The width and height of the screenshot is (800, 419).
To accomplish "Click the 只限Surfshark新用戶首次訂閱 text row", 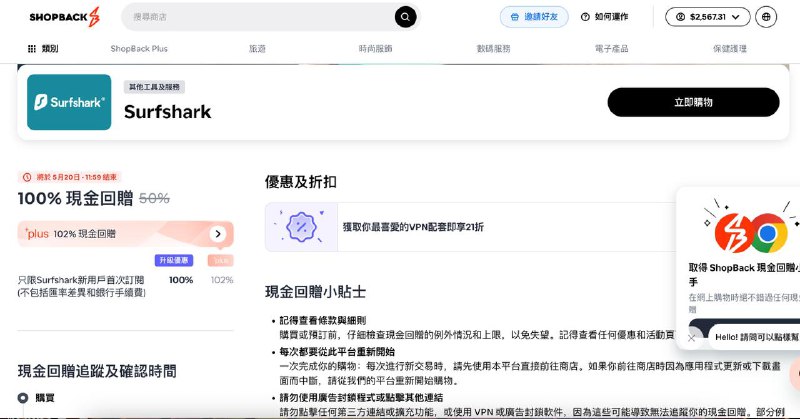I will coord(81,280).
